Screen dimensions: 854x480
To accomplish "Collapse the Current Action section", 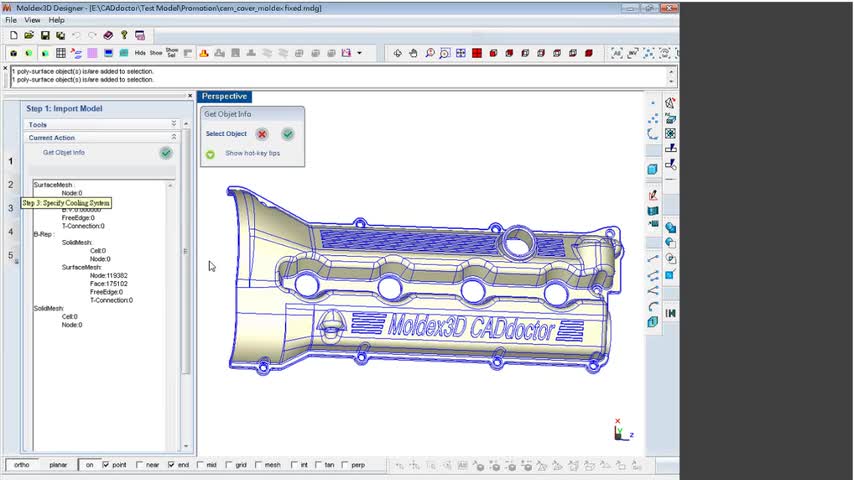I will (x=174, y=137).
